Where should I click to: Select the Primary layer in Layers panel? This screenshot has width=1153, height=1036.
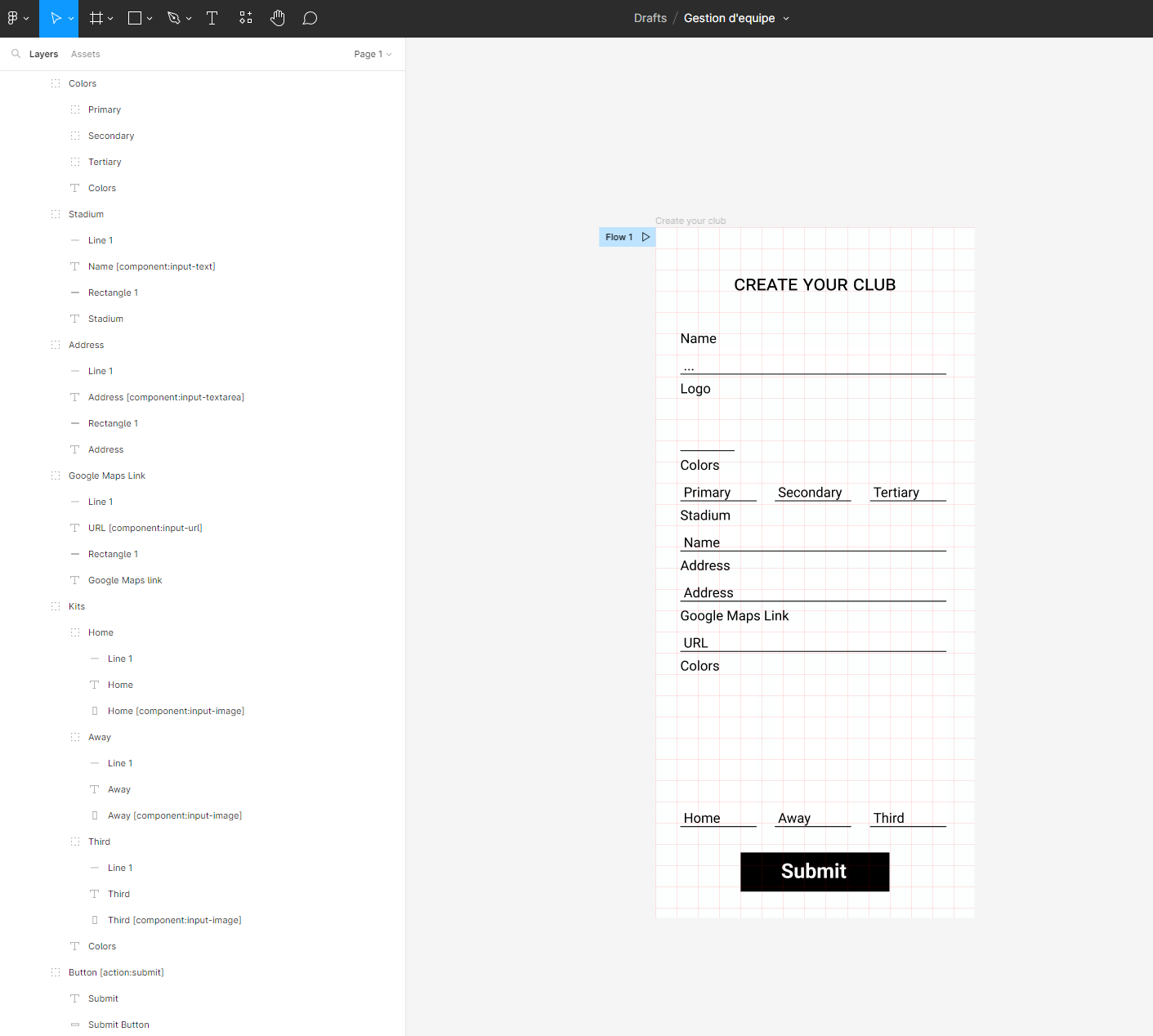(x=105, y=109)
